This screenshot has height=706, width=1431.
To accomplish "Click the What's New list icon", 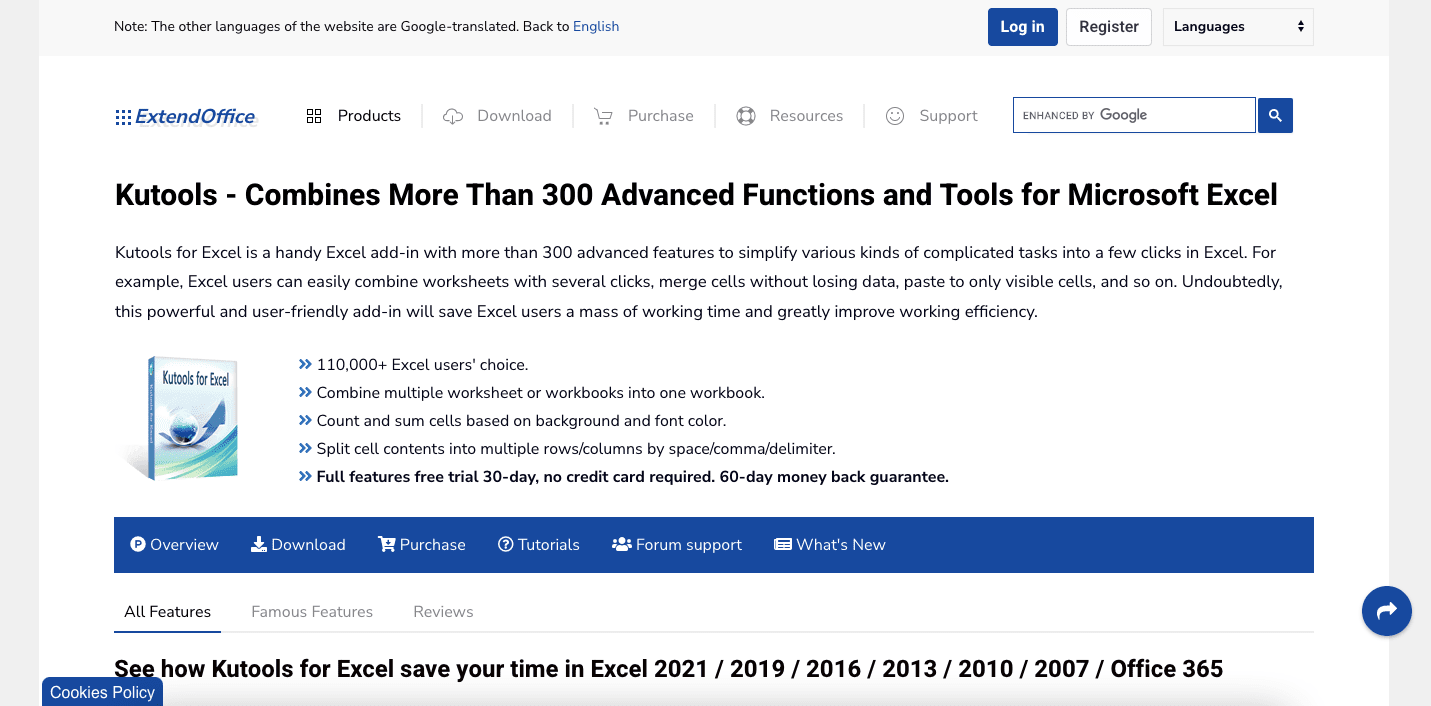I will pyautogui.click(x=783, y=545).
